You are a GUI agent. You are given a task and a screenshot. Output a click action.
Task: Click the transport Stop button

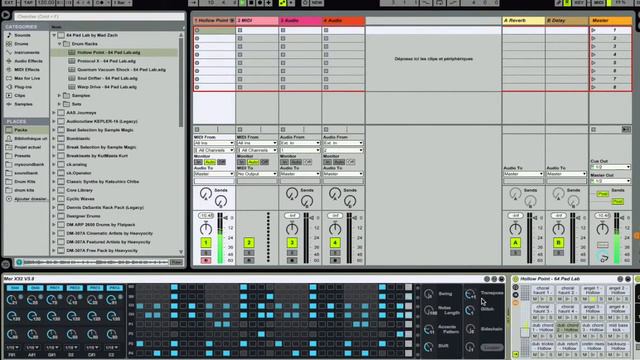(251, 2)
